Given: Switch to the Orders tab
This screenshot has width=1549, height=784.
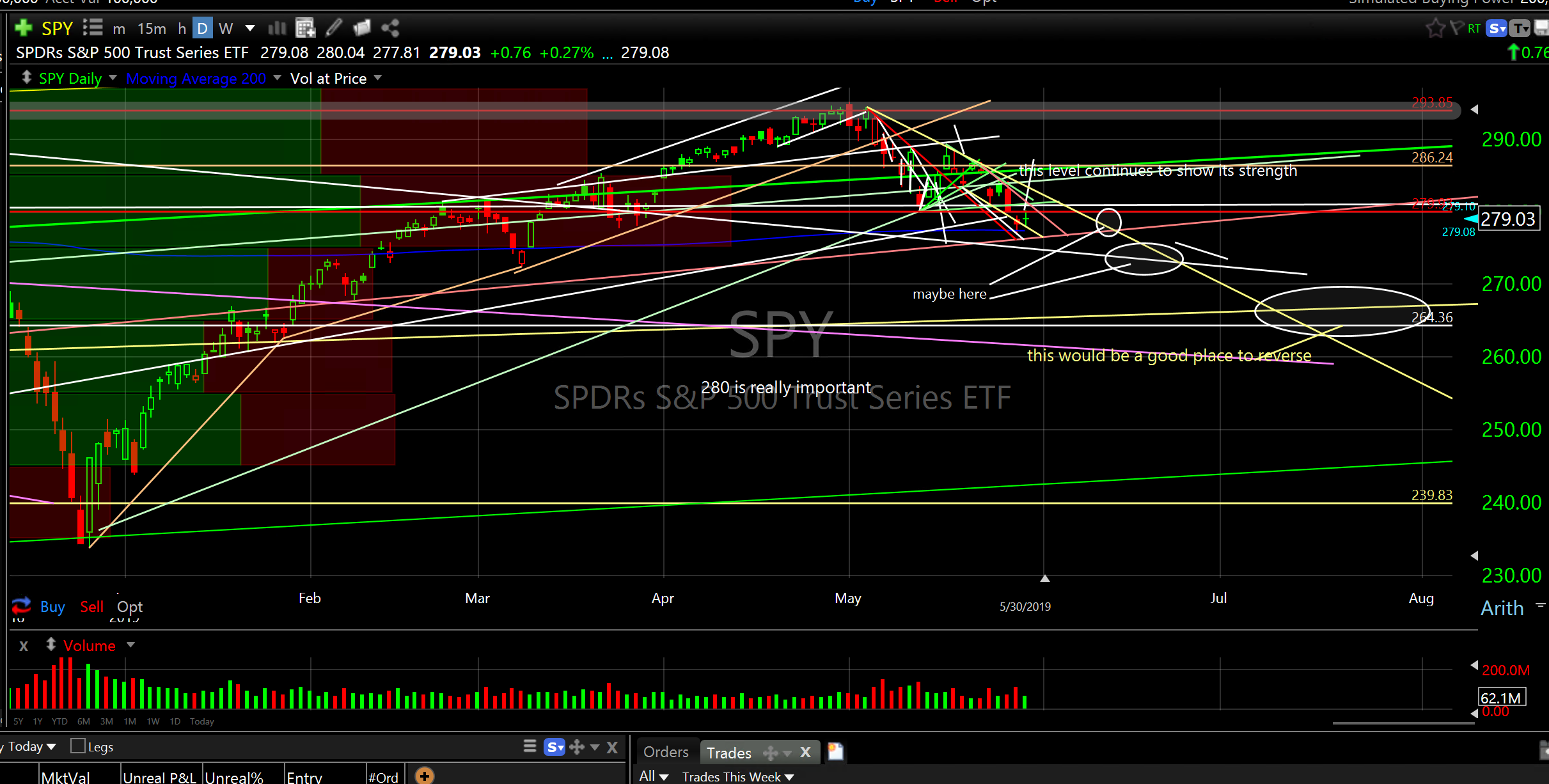Looking at the screenshot, I should click(x=666, y=752).
